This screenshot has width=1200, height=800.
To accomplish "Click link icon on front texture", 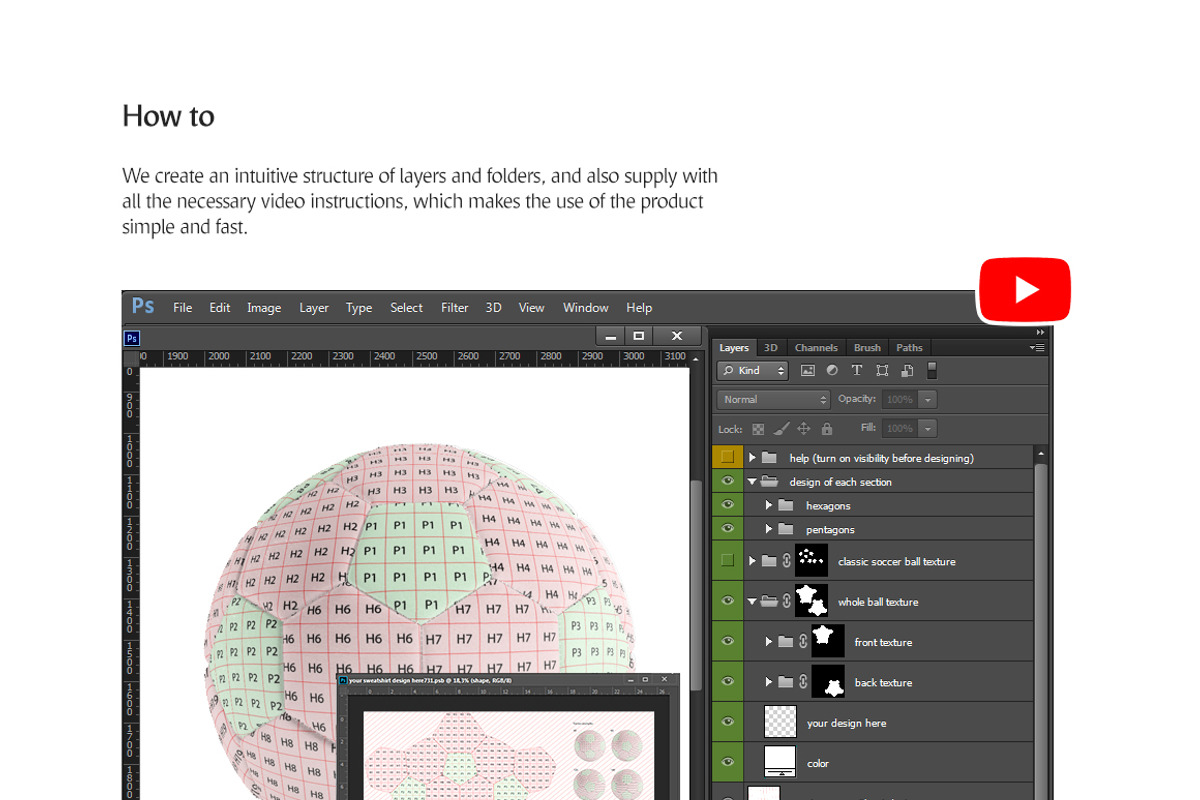I will [803, 642].
